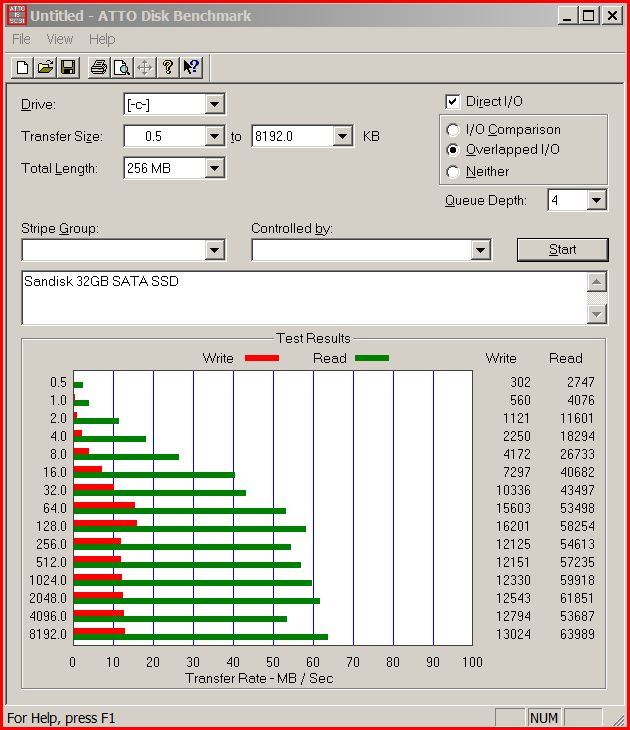Click the 0.5 row label in chart
The height and width of the screenshot is (730, 630).
click(x=58, y=382)
